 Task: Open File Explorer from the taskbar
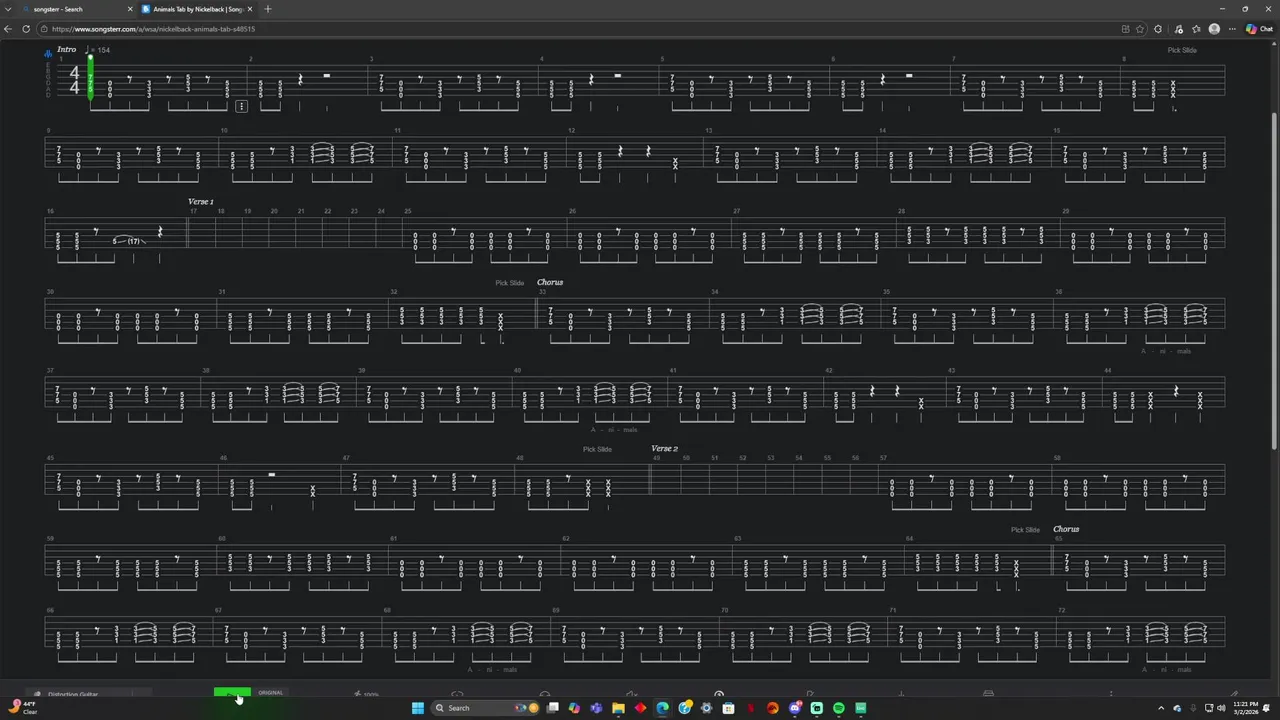click(619, 708)
